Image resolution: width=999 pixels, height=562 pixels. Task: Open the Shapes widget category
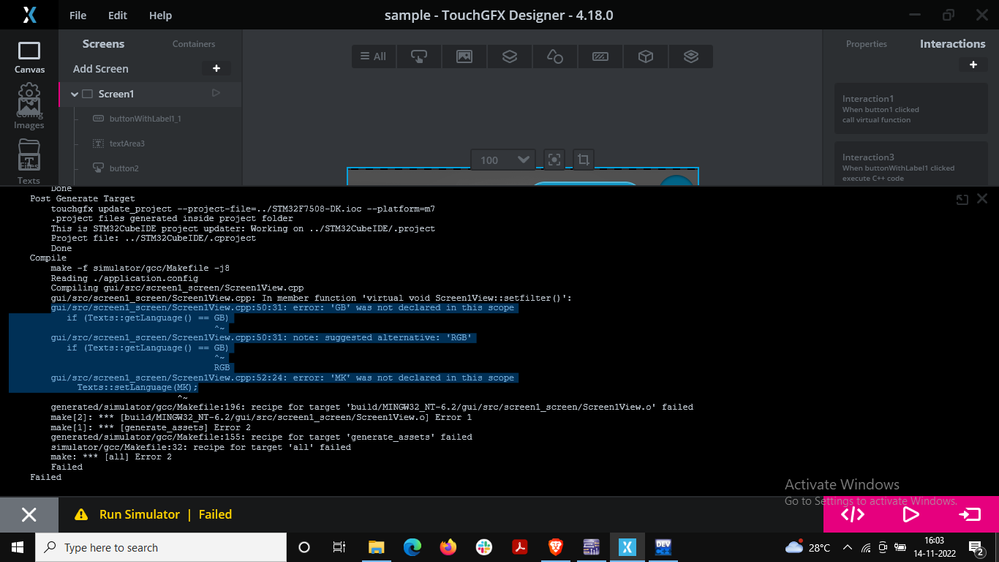555,56
